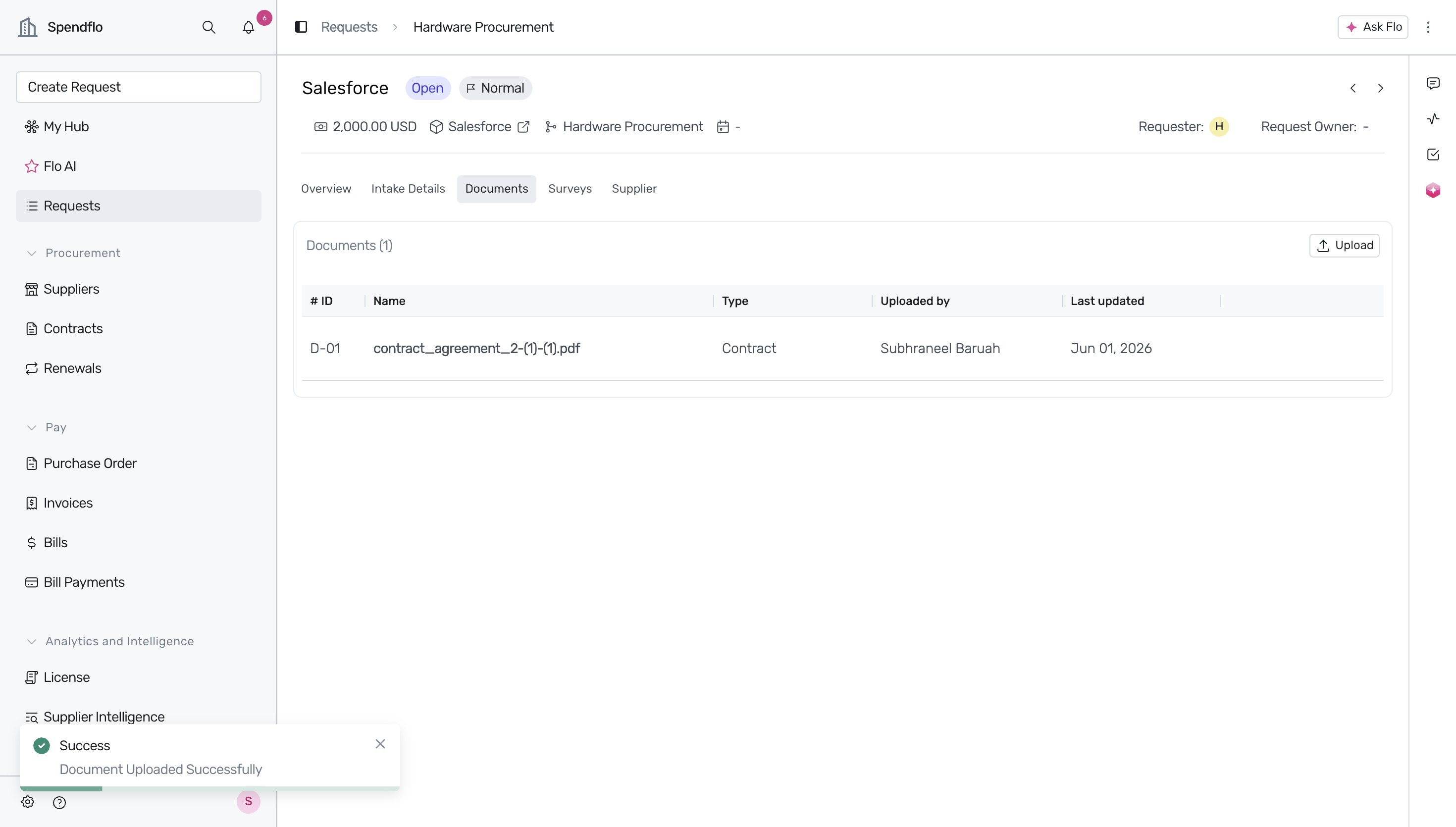Click the Open status badge

[427, 88]
